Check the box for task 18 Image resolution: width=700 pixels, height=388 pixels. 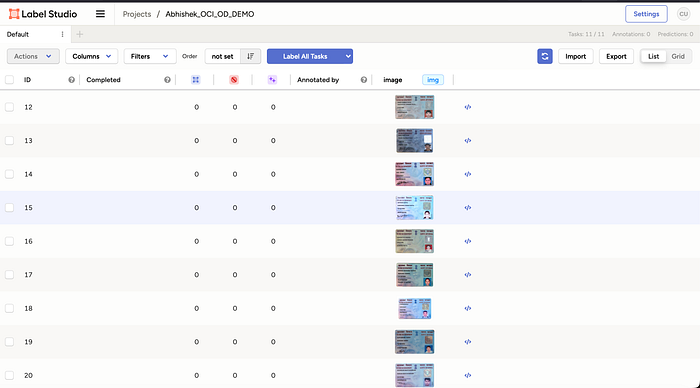(x=9, y=308)
